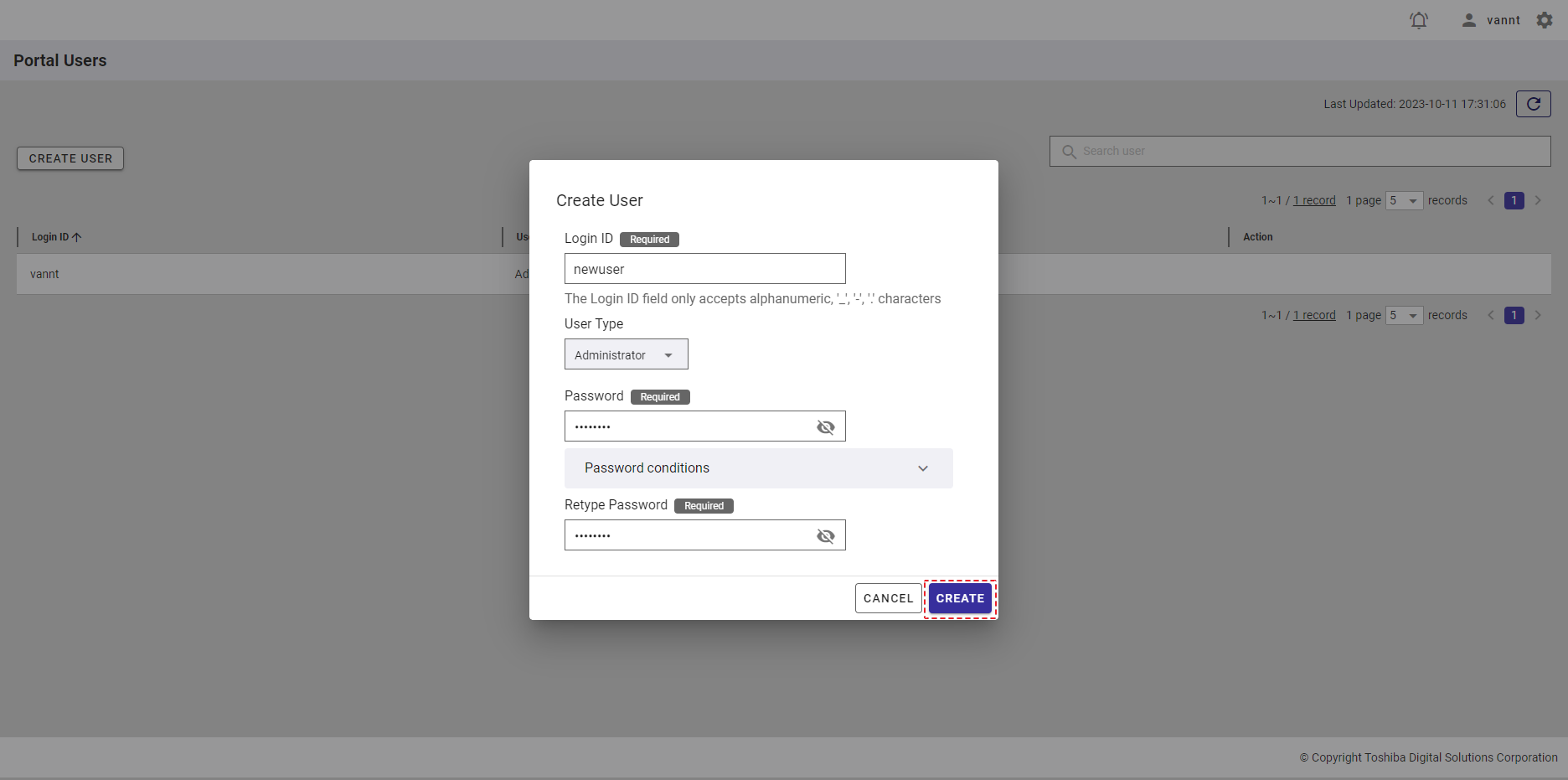This screenshot has width=1568, height=780.
Task: Click into the Login ID input field
Action: point(704,269)
